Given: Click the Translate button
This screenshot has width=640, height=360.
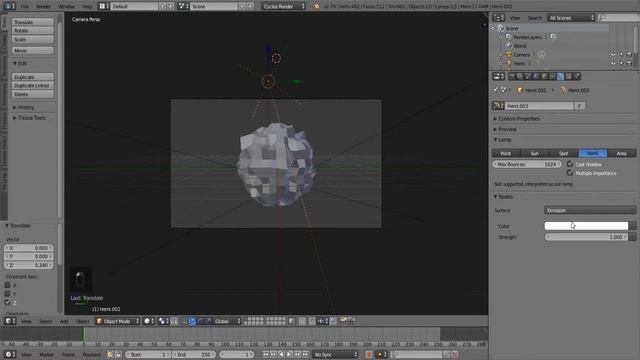Looking at the screenshot, I should (x=33, y=22).
